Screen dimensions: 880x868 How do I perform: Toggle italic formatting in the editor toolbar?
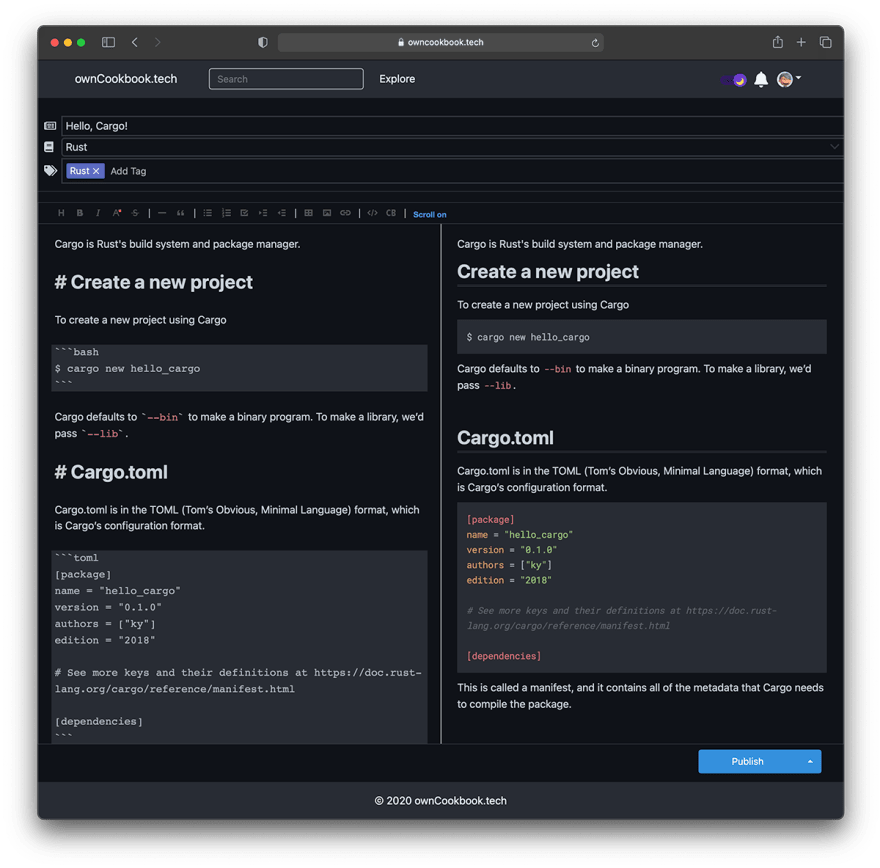click(98, 213)
